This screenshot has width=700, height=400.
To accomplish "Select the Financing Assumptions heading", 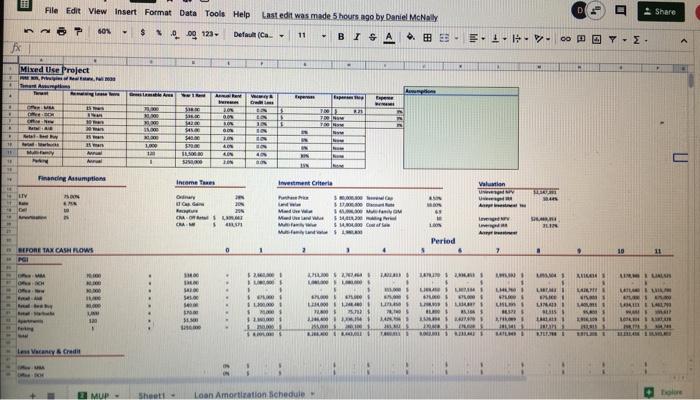I will (x=71, y=178).
